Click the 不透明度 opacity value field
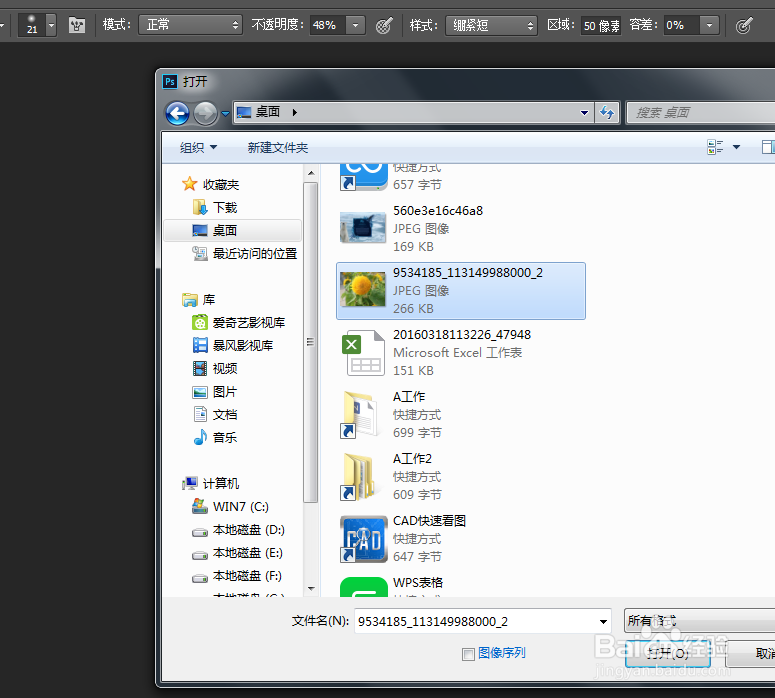This screenshot has width=775, height=698. [x=328, y=25]
